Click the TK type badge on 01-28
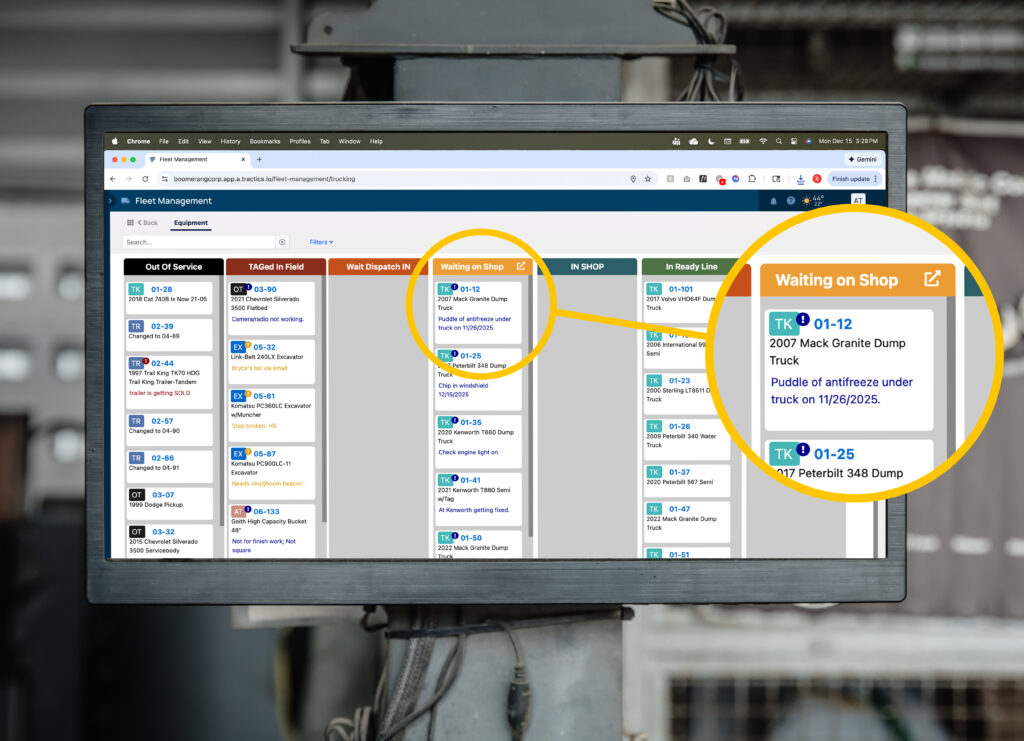The image size is (1024, 741). pyautogui.click(x=136, y=290)
